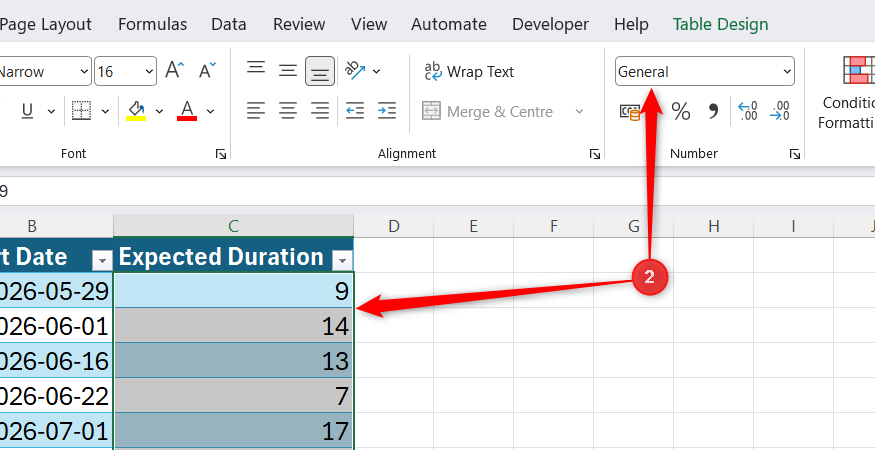Open the Automate tab
The image size is (875, 450).
[449, 25]
